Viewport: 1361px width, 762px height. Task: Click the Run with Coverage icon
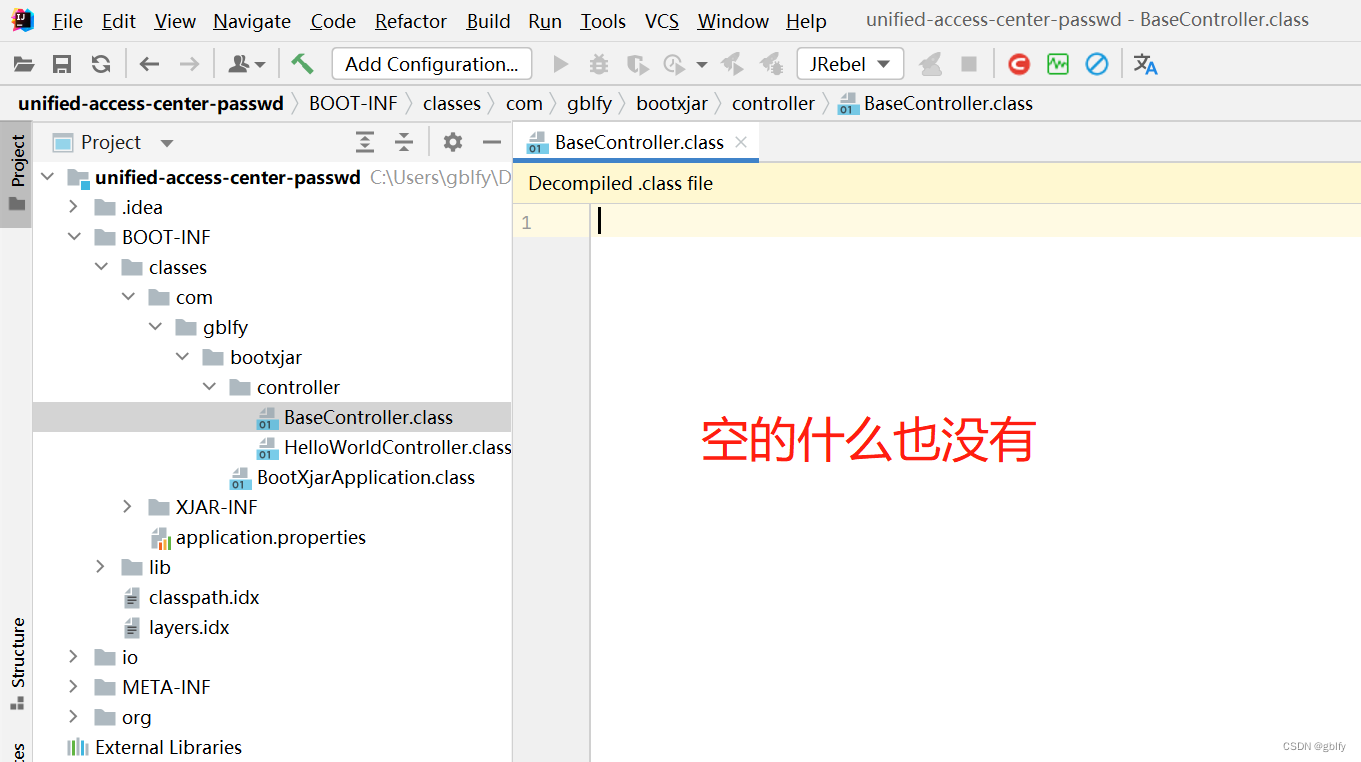[x=637, y=65]
